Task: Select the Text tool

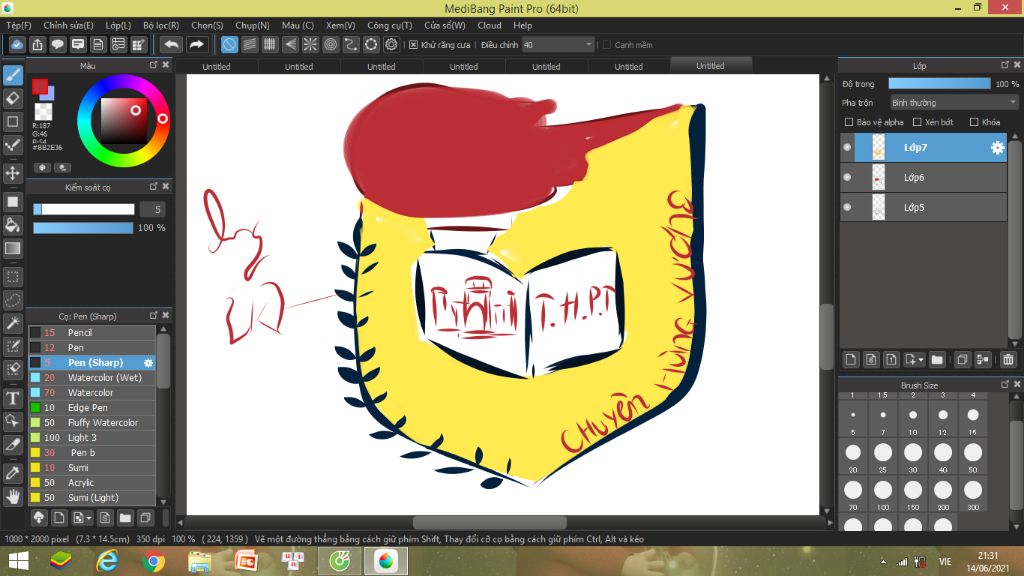Action: tap(12, 398)
